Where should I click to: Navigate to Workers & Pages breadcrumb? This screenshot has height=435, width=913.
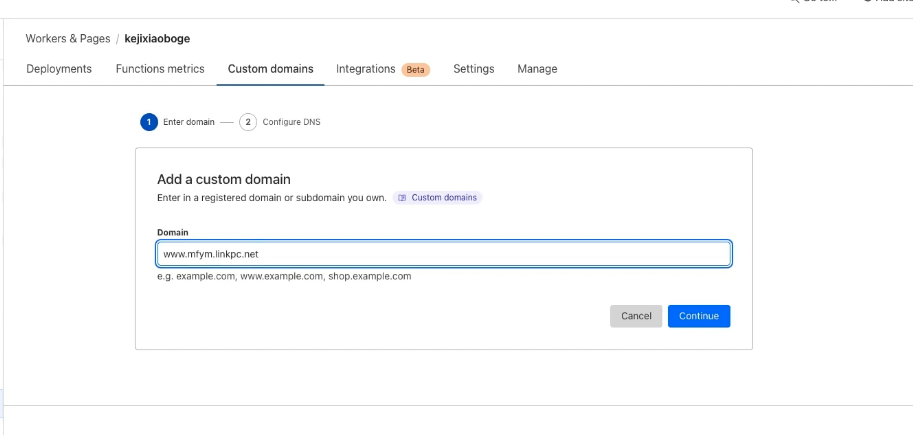click(x=68, y=39)
